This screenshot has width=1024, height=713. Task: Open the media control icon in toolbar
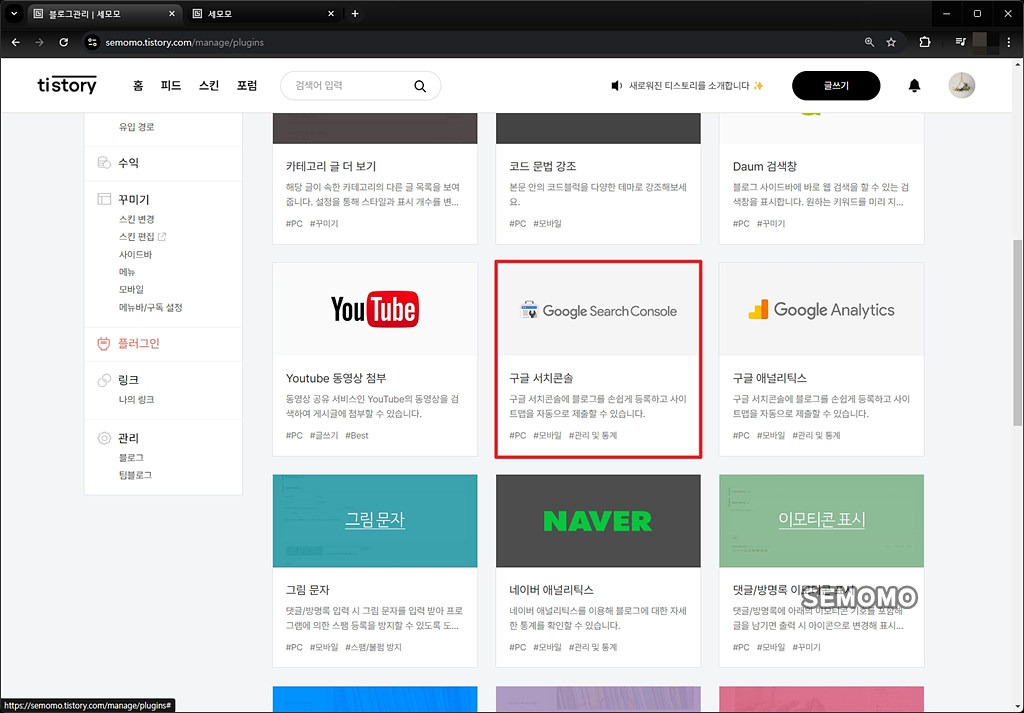click(x=960, y=42)
